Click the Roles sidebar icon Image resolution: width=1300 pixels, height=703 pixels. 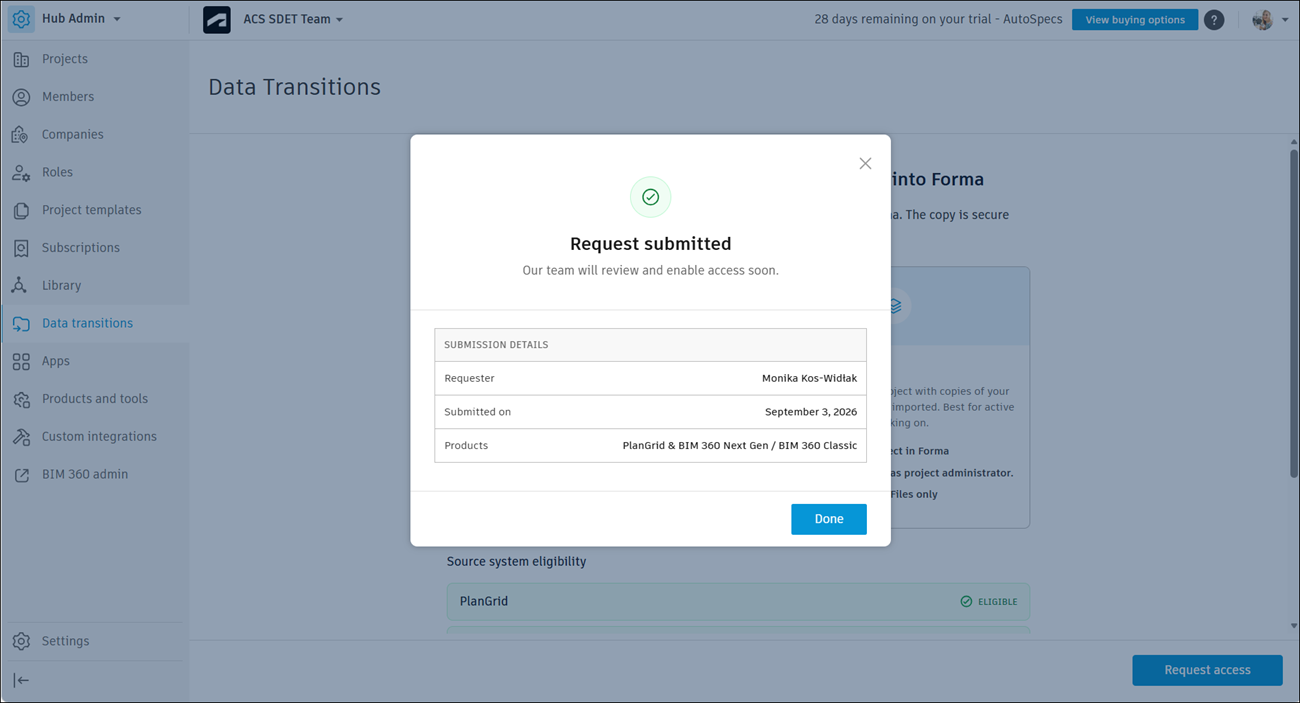click(21, 172)
